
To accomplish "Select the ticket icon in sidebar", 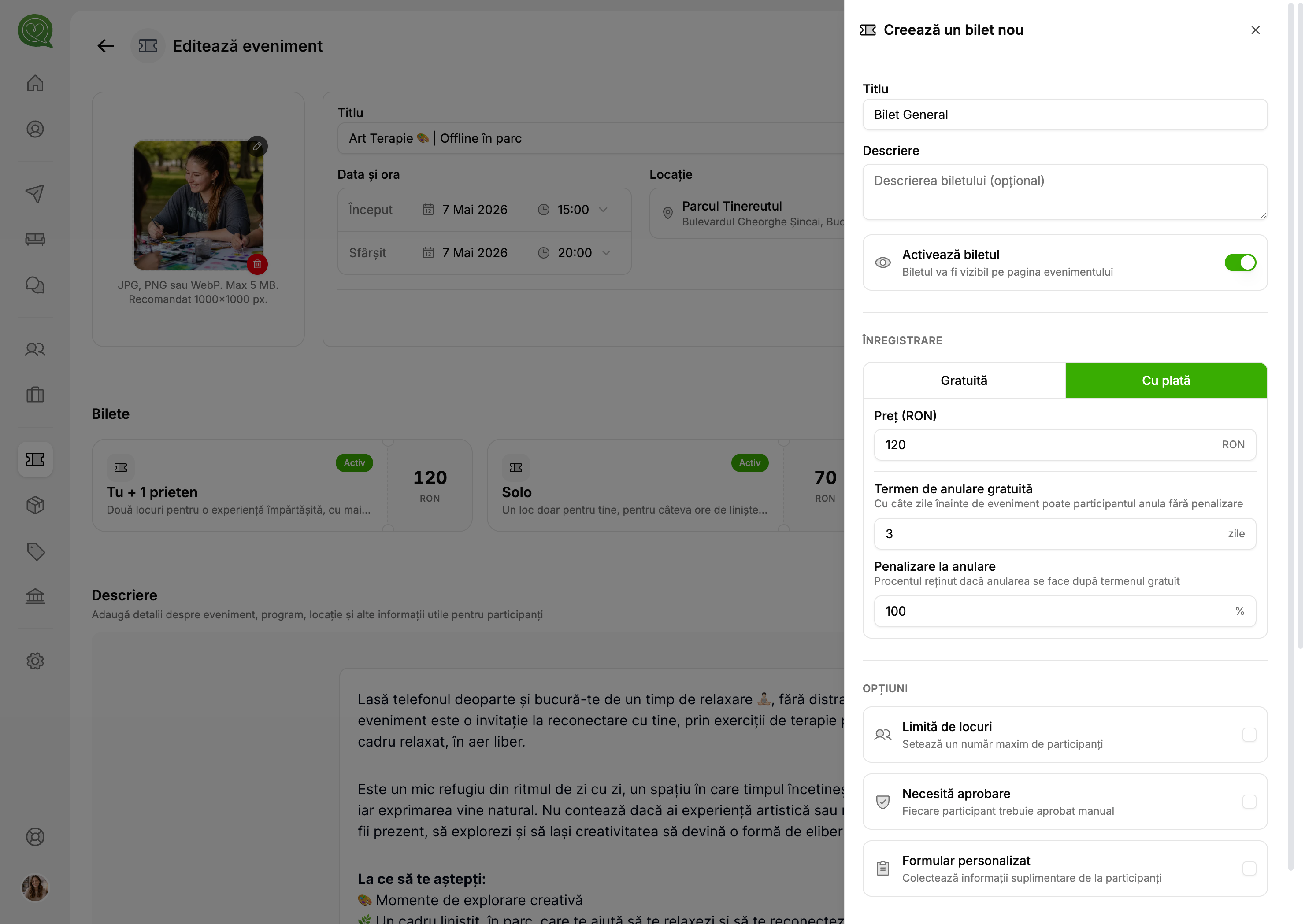I will click(x=35, y=459).
